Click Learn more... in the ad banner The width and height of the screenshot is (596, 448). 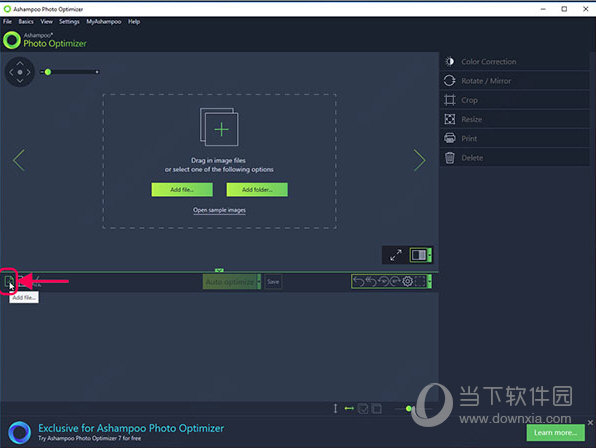point(555,433)
